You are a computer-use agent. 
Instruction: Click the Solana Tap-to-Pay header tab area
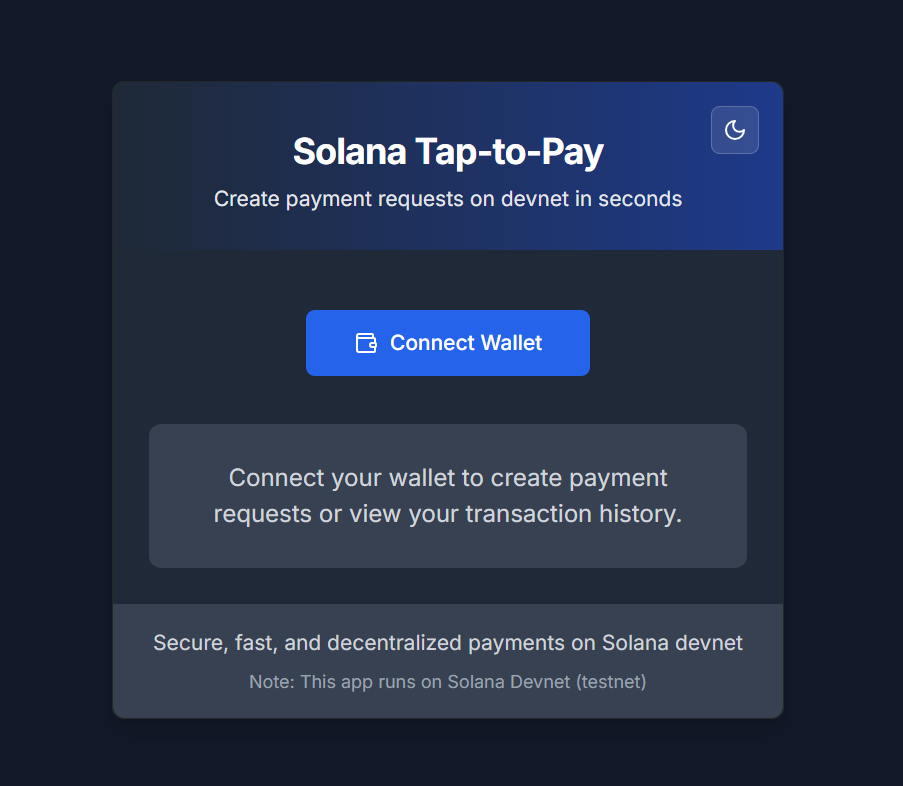(x=447, y=151)
